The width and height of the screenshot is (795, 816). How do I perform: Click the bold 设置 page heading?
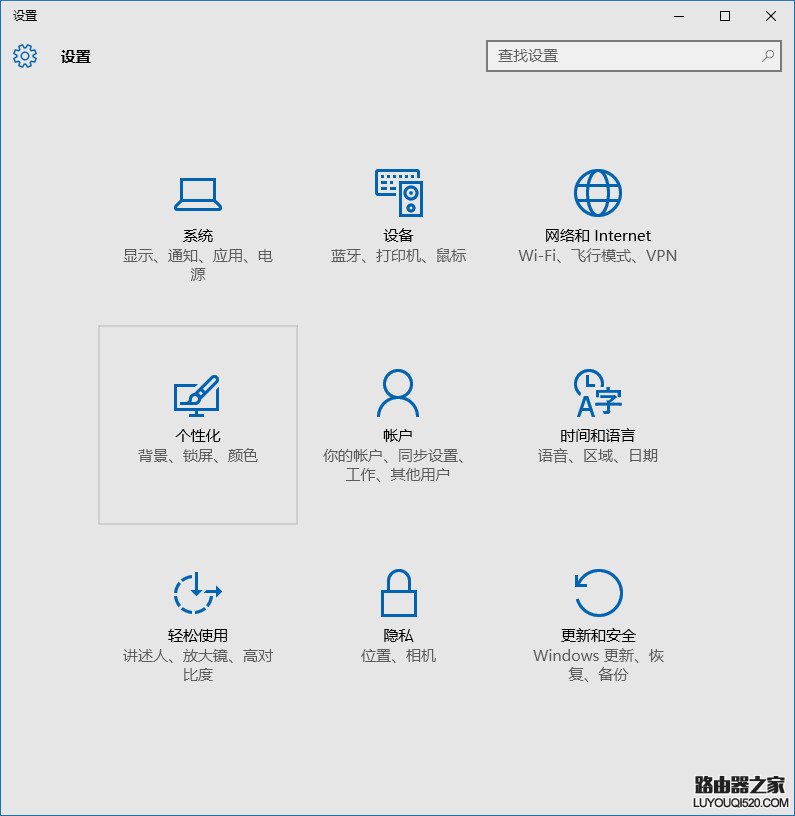[x=76, y=56]
